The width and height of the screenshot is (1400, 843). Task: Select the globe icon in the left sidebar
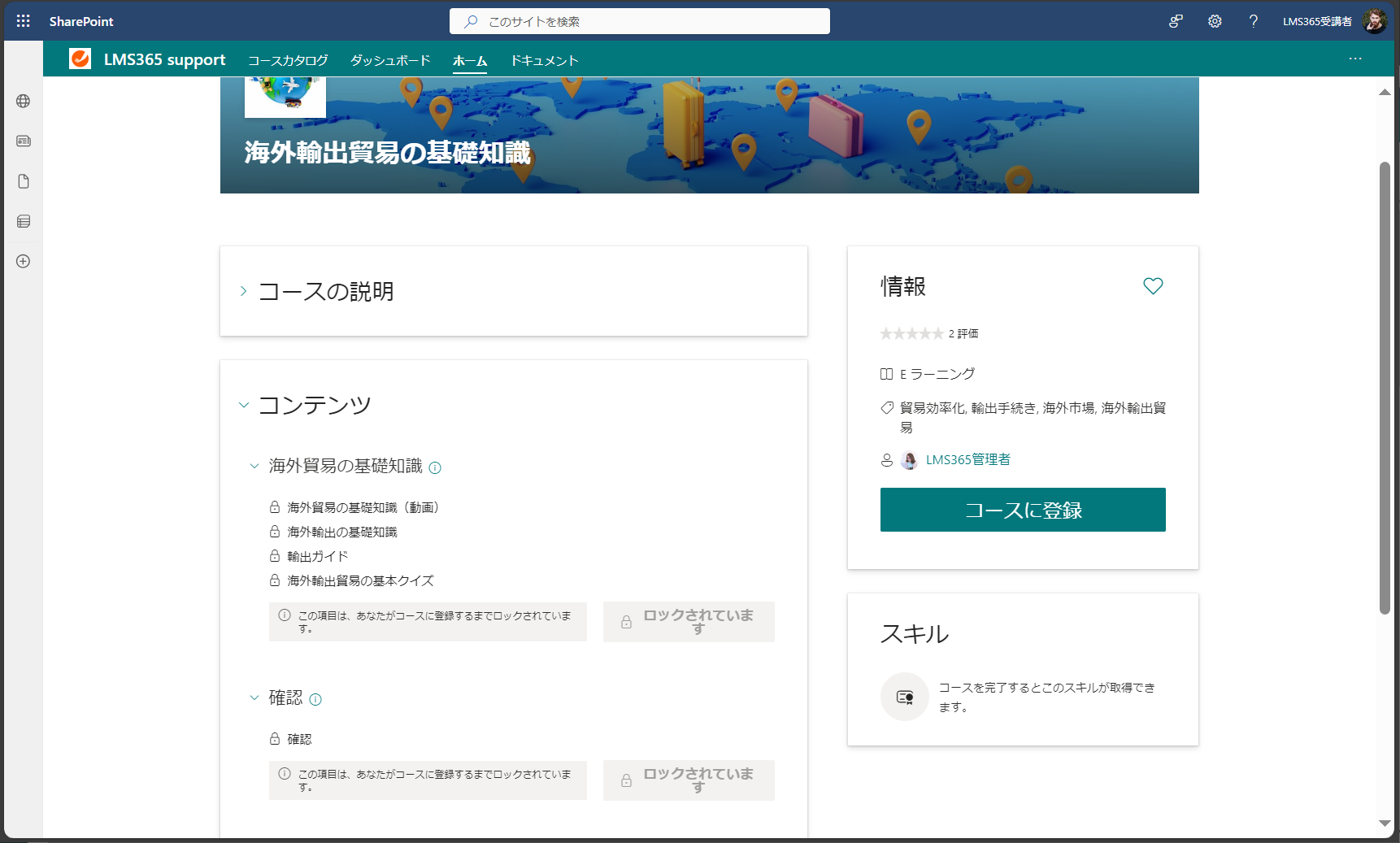click(23, 101)
